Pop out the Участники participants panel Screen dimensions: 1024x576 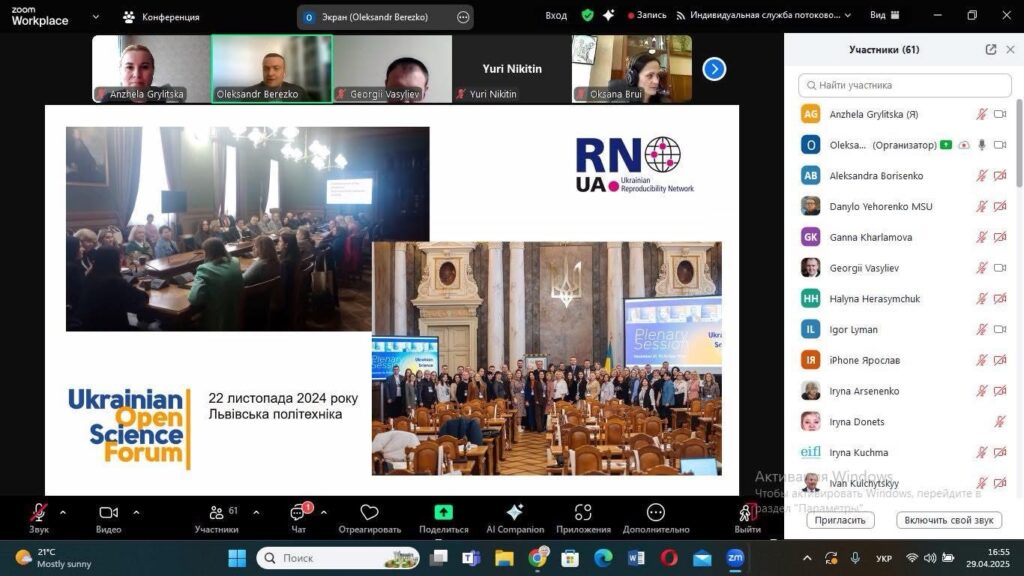click(x=990, y=49)
